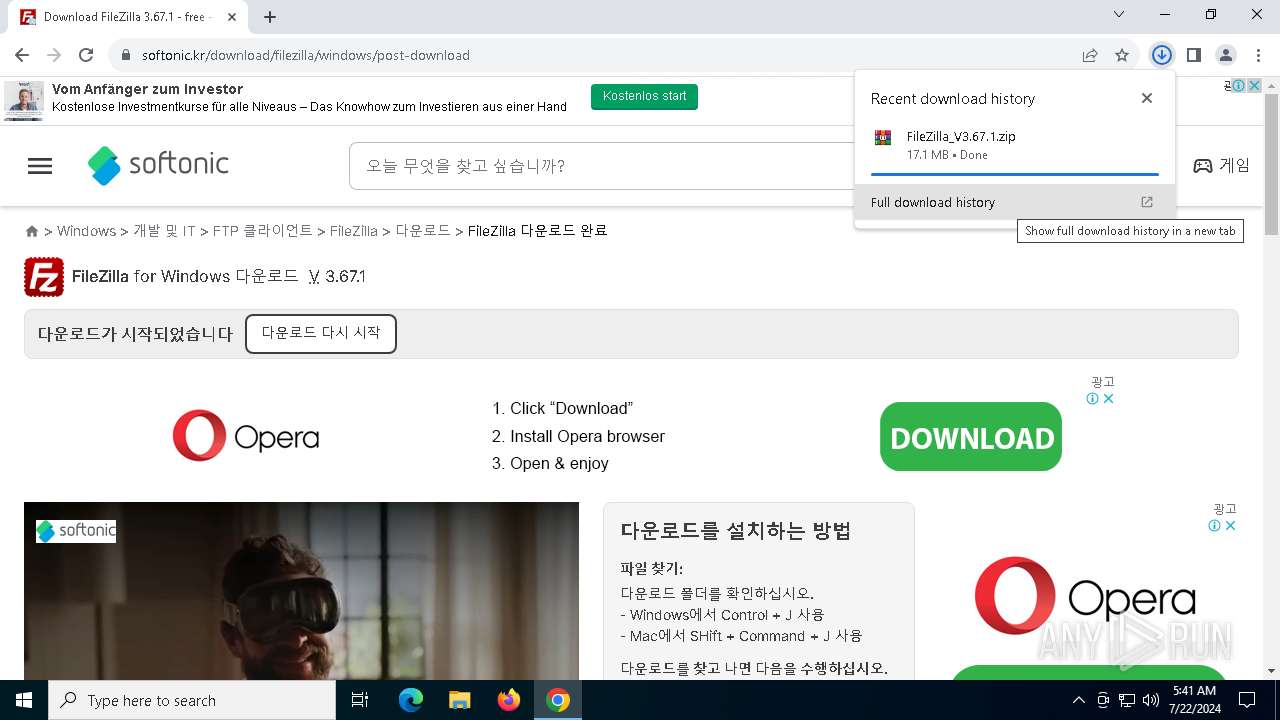Viewport: 1280px width, 720px height.
Task: Click the Opera banner ad info icon
Action: [x=1093, y=398]
